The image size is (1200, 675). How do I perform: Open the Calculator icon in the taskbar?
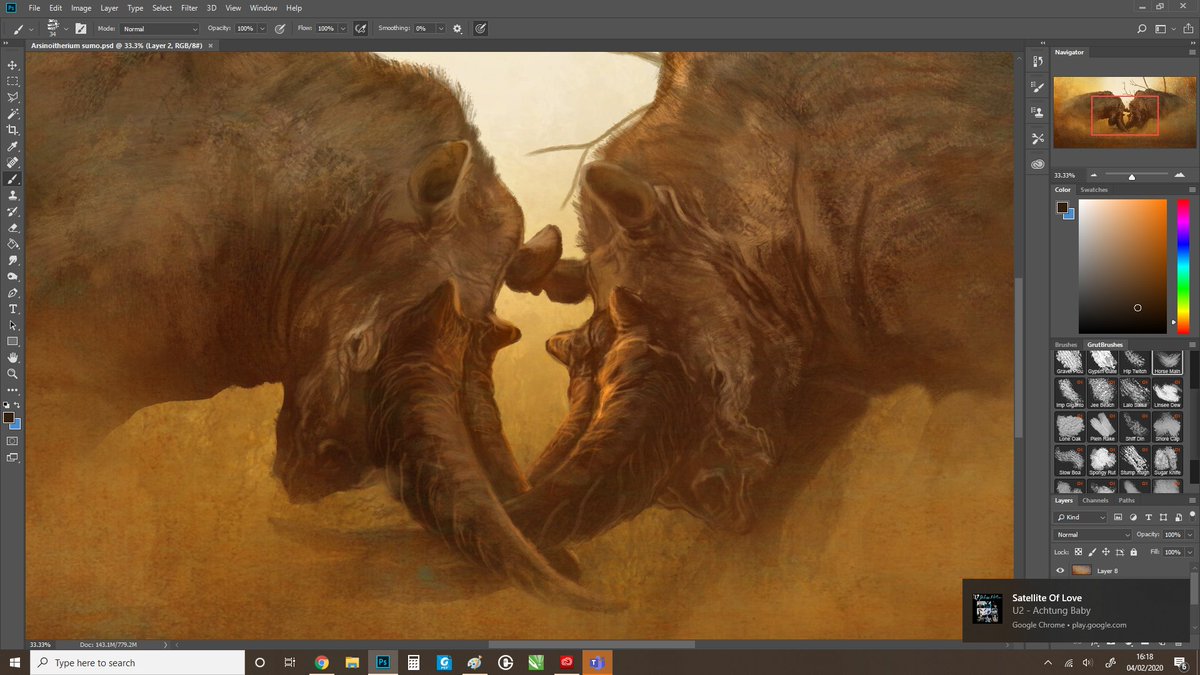click(x=412, y=662)
